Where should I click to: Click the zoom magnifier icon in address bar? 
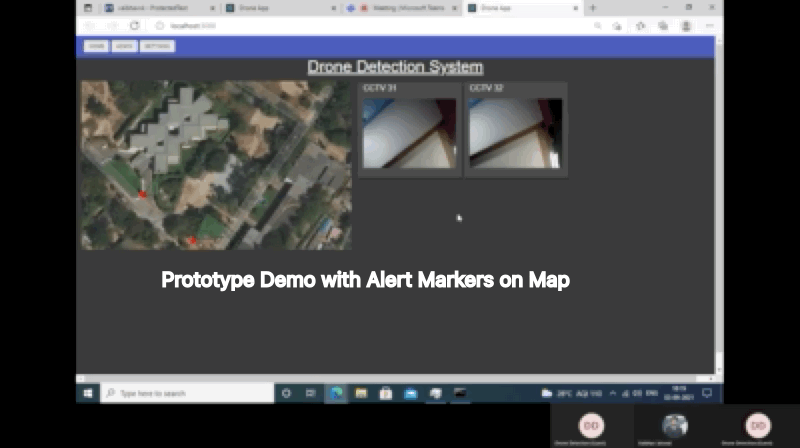[597, 26]
